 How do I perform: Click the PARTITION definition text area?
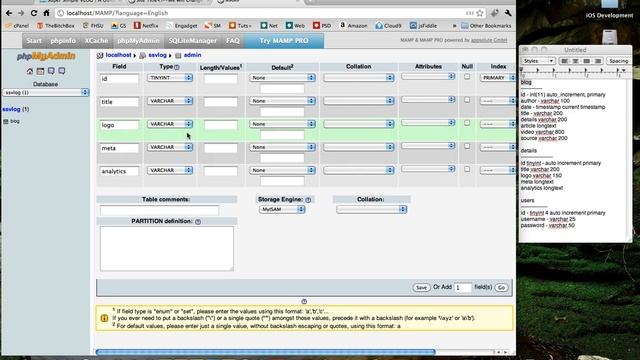(x=167, y=249)
